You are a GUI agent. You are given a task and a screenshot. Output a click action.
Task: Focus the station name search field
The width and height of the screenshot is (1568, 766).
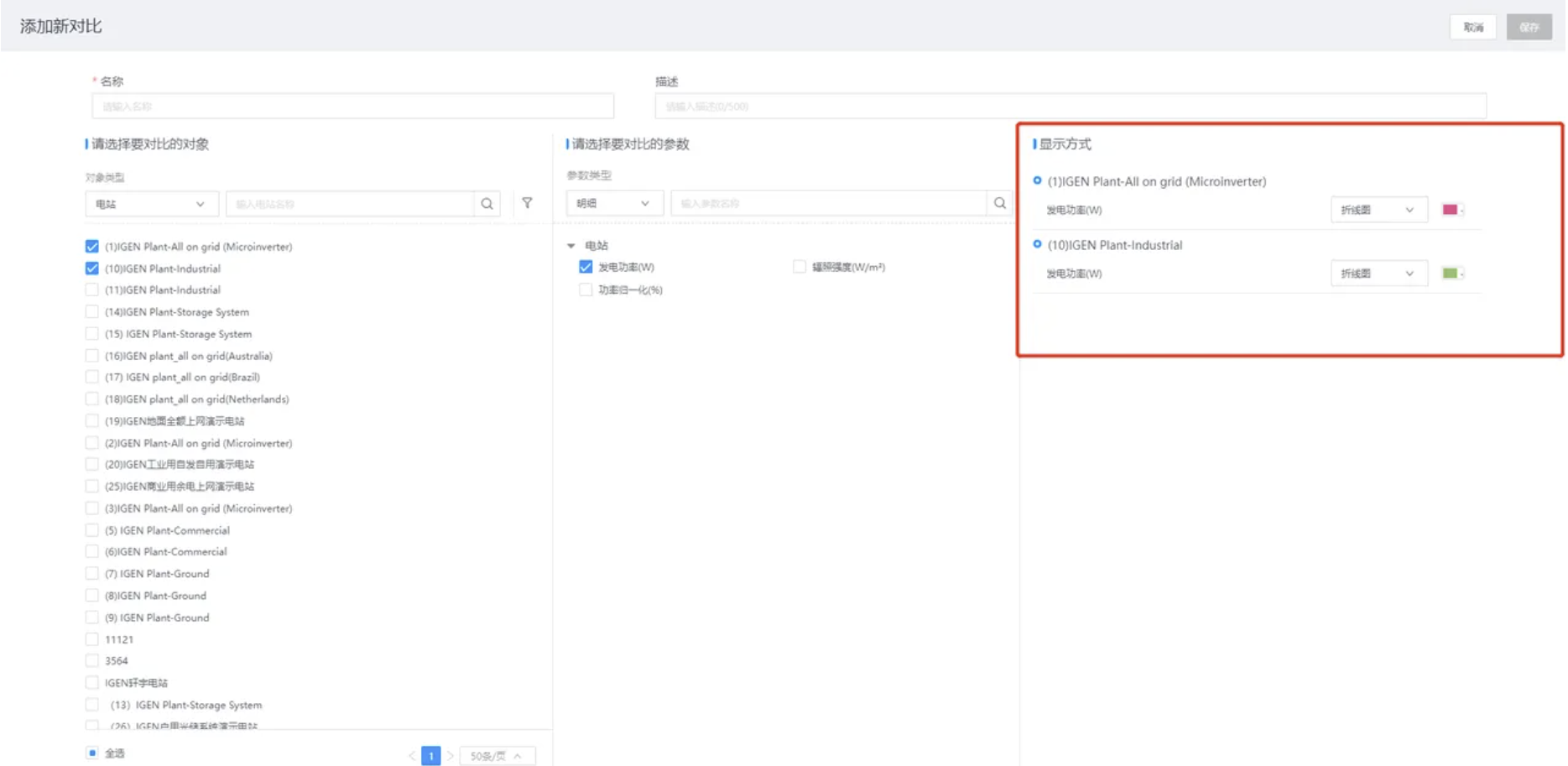pos(350,204)
